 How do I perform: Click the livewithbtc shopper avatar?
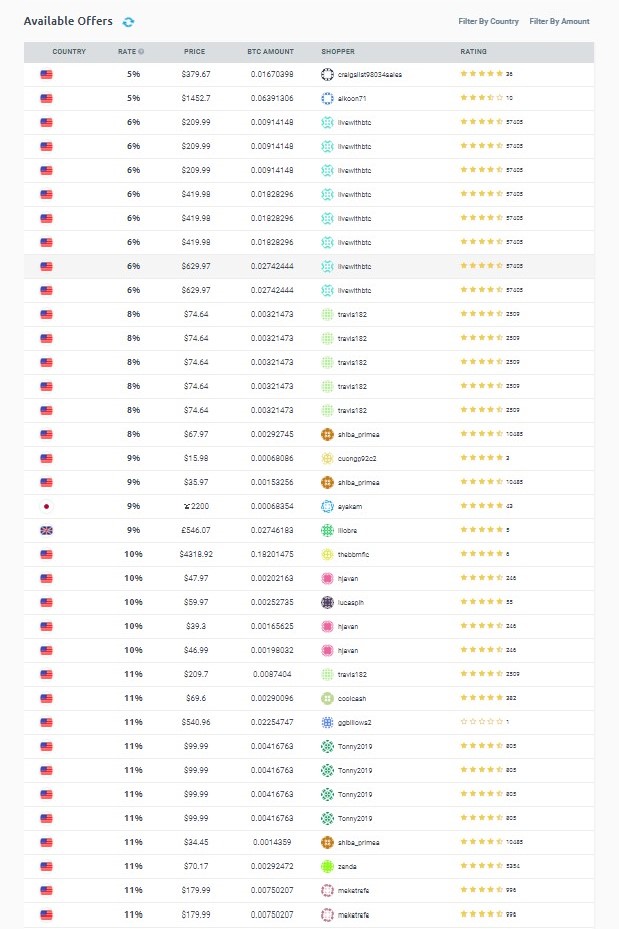click(325, 122)
